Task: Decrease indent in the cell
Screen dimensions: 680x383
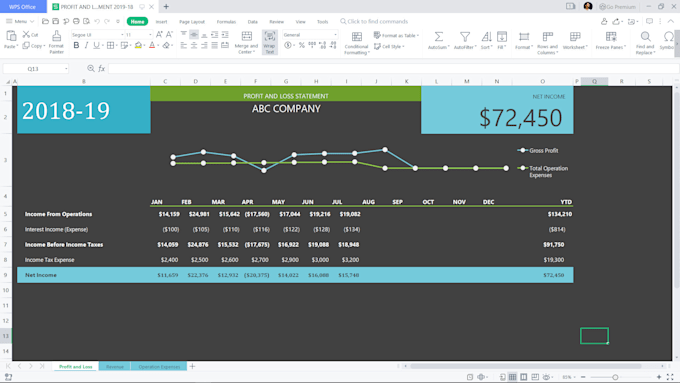Action: tap(215, 34)
